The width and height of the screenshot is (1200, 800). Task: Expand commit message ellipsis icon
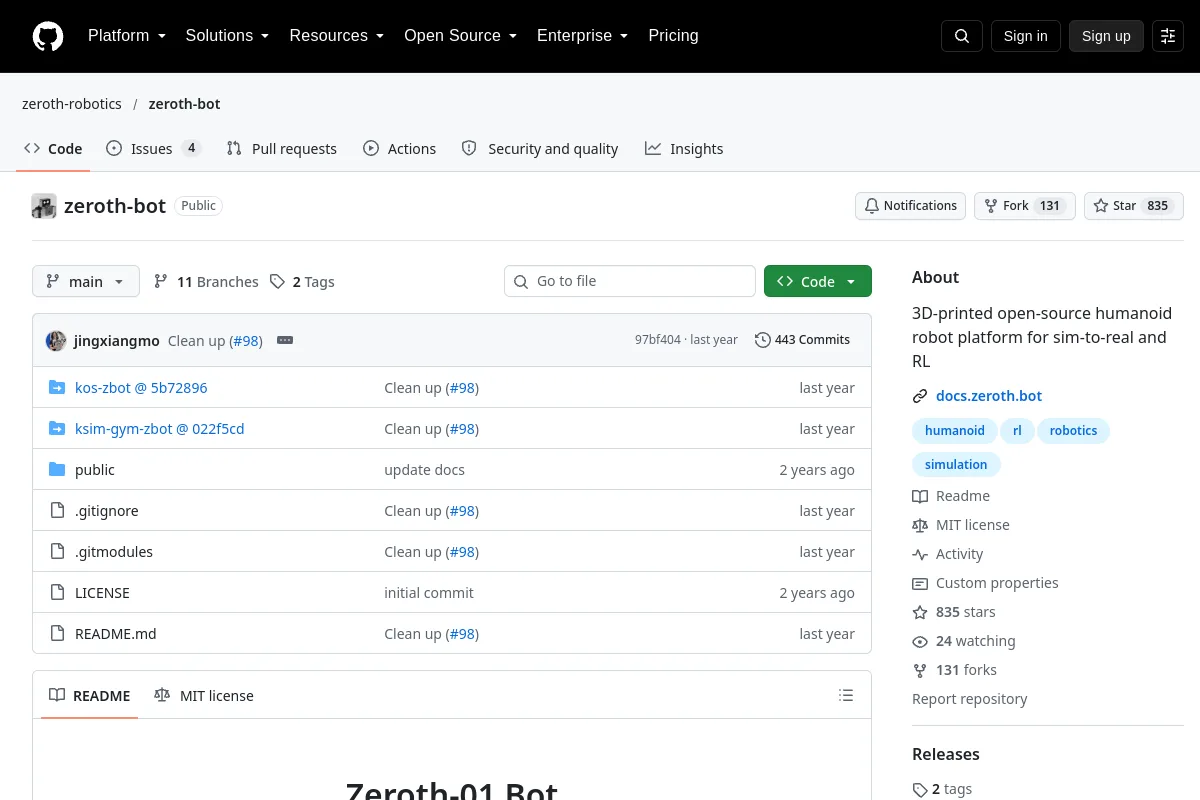[x=285, y=340]
